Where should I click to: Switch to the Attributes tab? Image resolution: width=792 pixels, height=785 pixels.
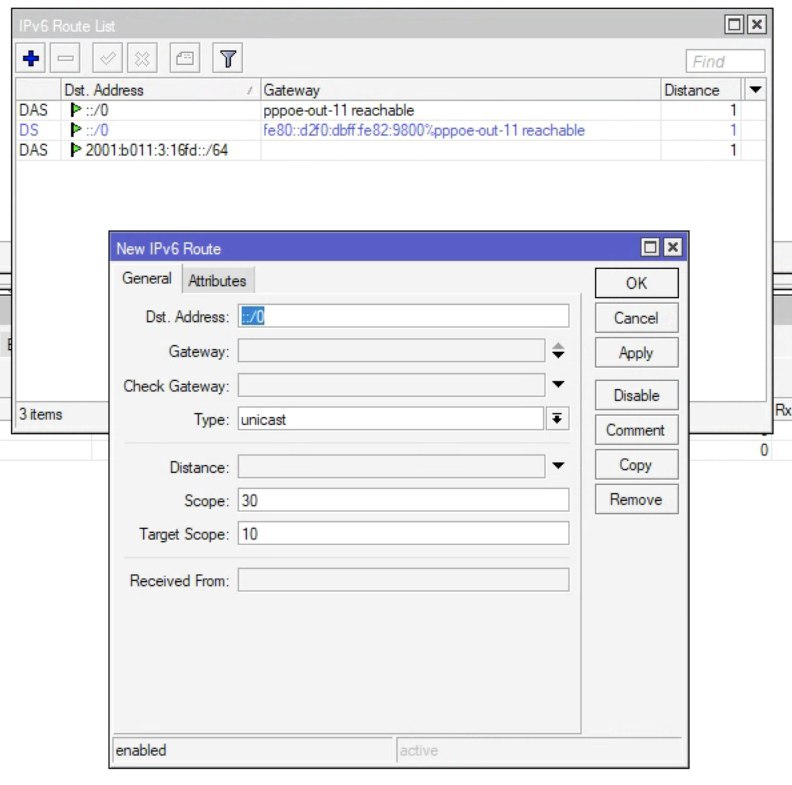click(217, 281)
